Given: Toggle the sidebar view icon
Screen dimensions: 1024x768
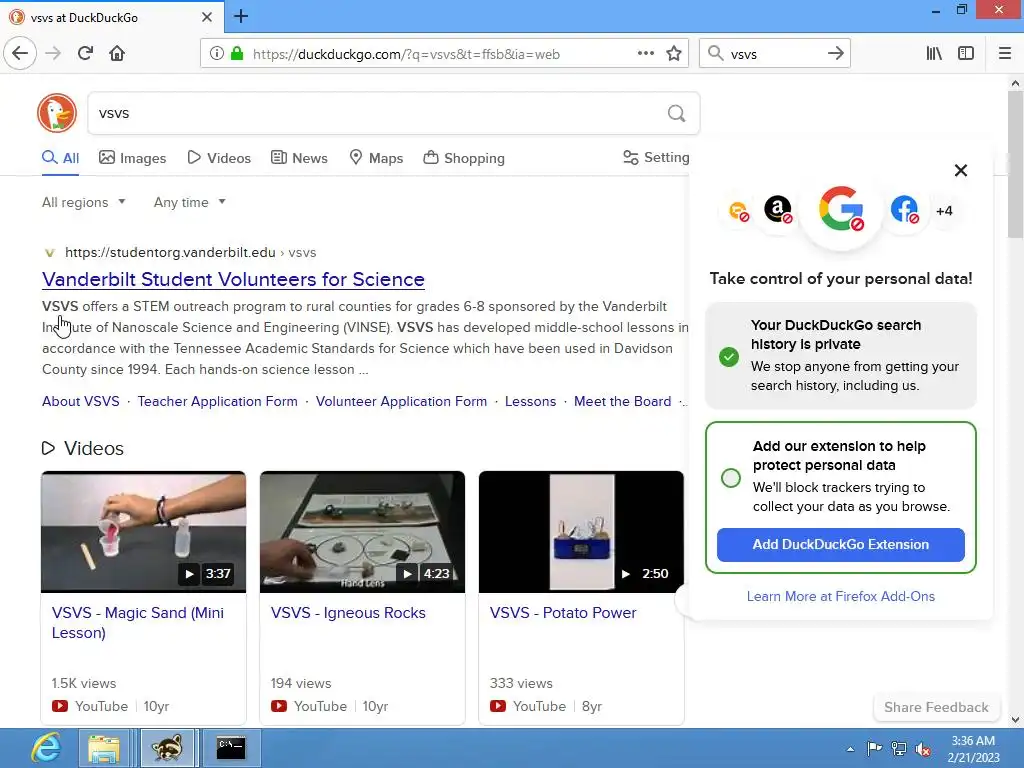Looking at the screenshot, I should [x=966, y=54].
